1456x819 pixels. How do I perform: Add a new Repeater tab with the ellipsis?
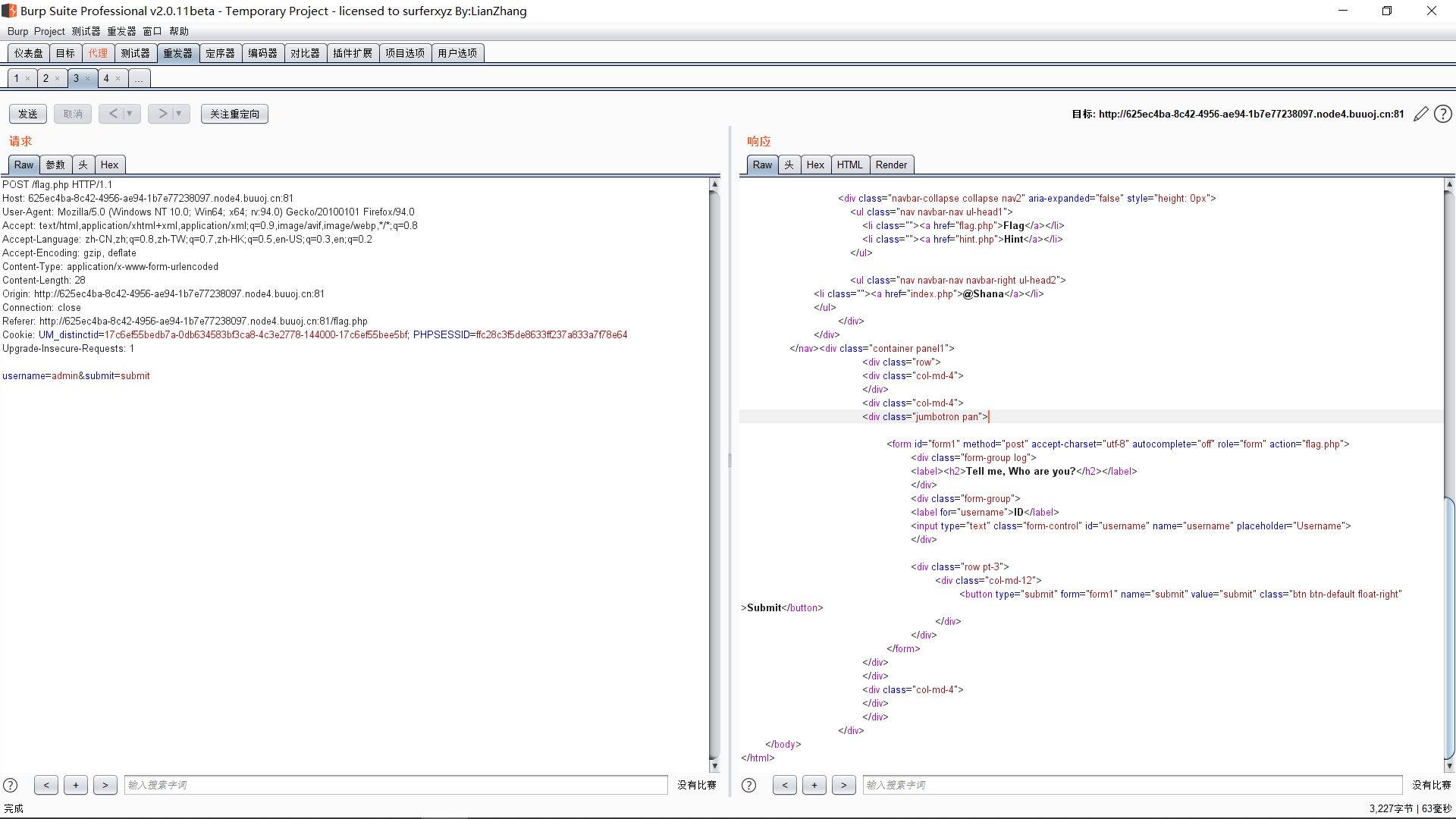pyautogui.click(x=139, y=78)
